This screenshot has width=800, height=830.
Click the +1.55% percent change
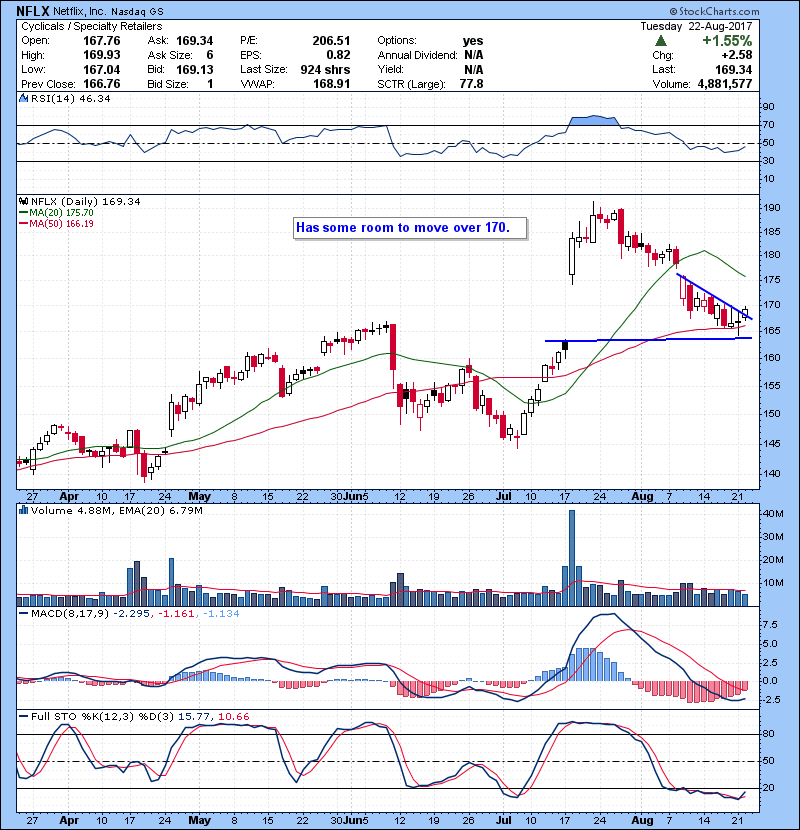727,41
